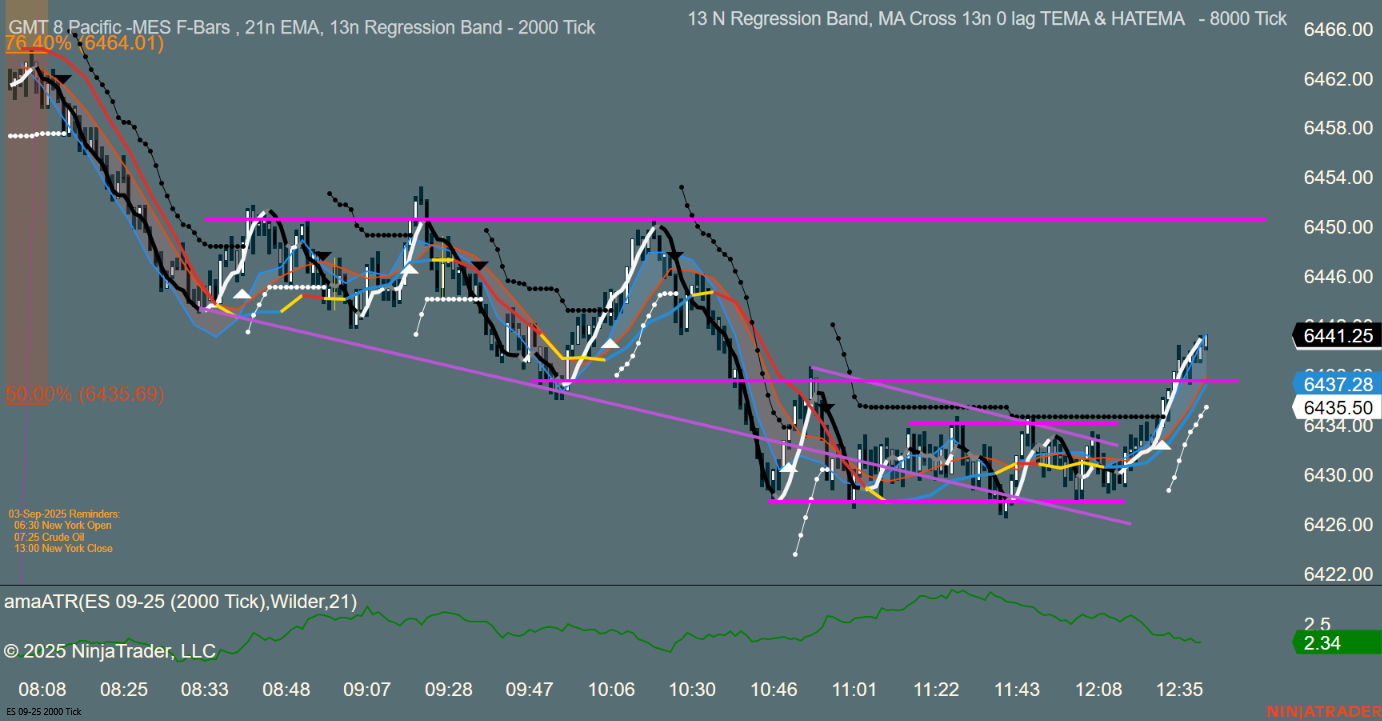This screenshot has height=721, width=1382.
Task: Click the 11:43 time axis label
Action: (x=1017, y=690)
